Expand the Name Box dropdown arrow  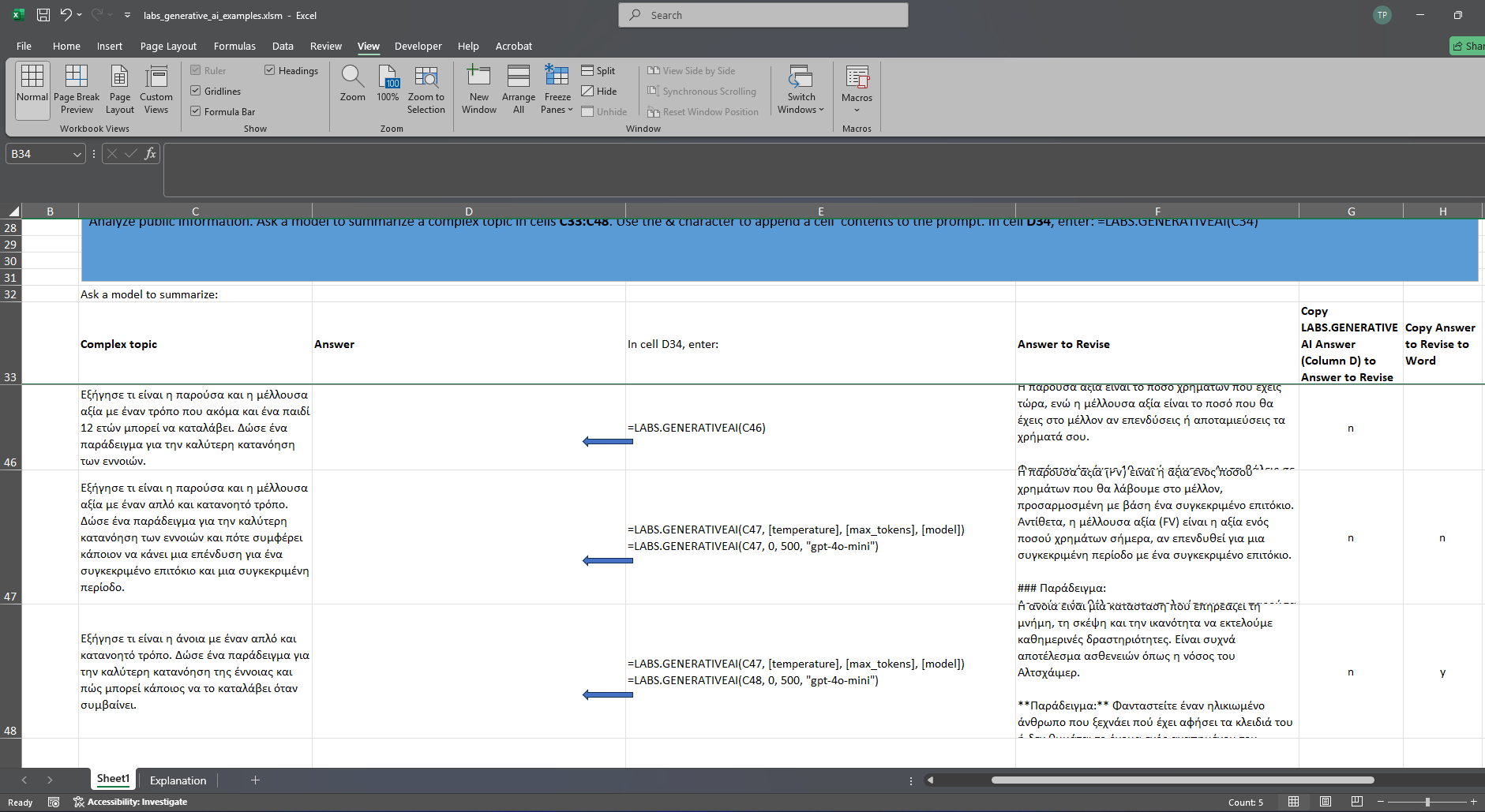tap(77, 155)
